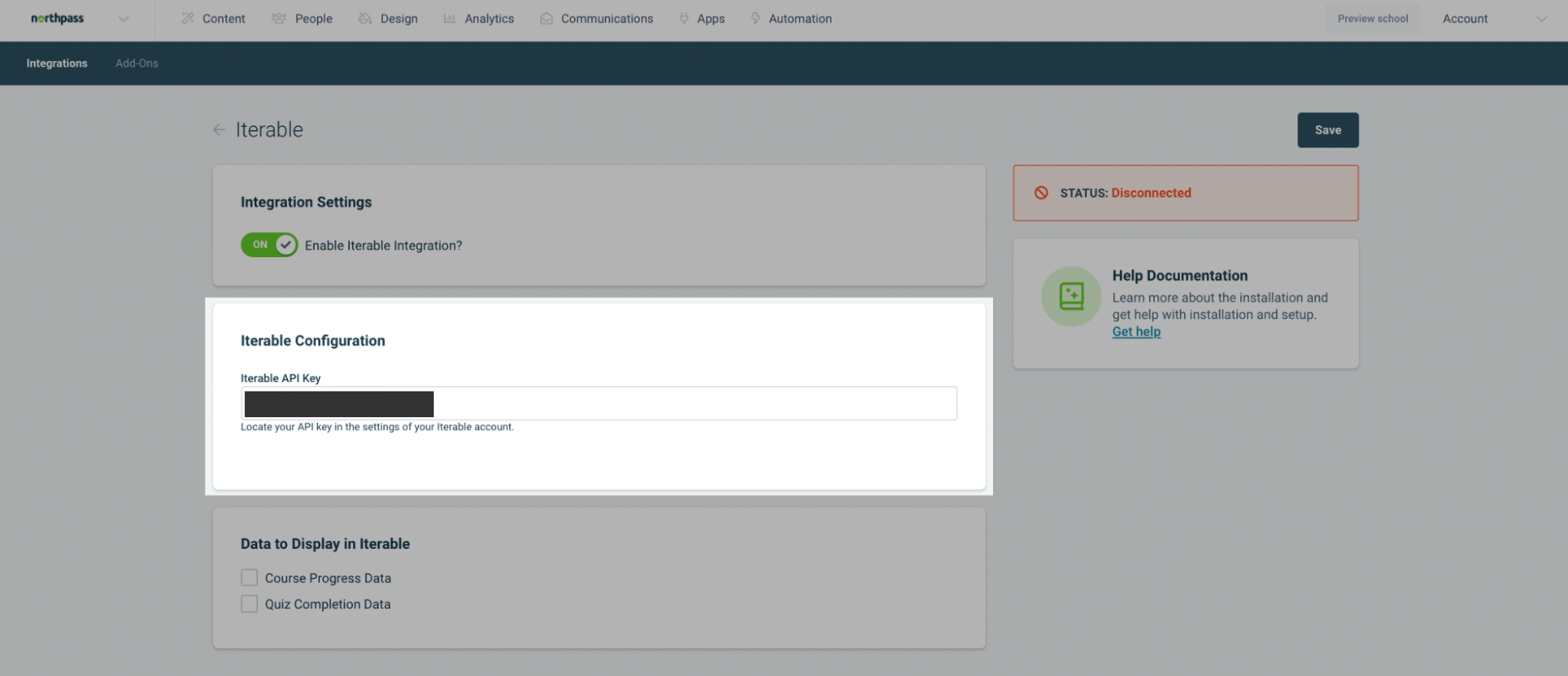
Task: Expand the northpass school dropdown chevron
Action: [x=123, y=19]
